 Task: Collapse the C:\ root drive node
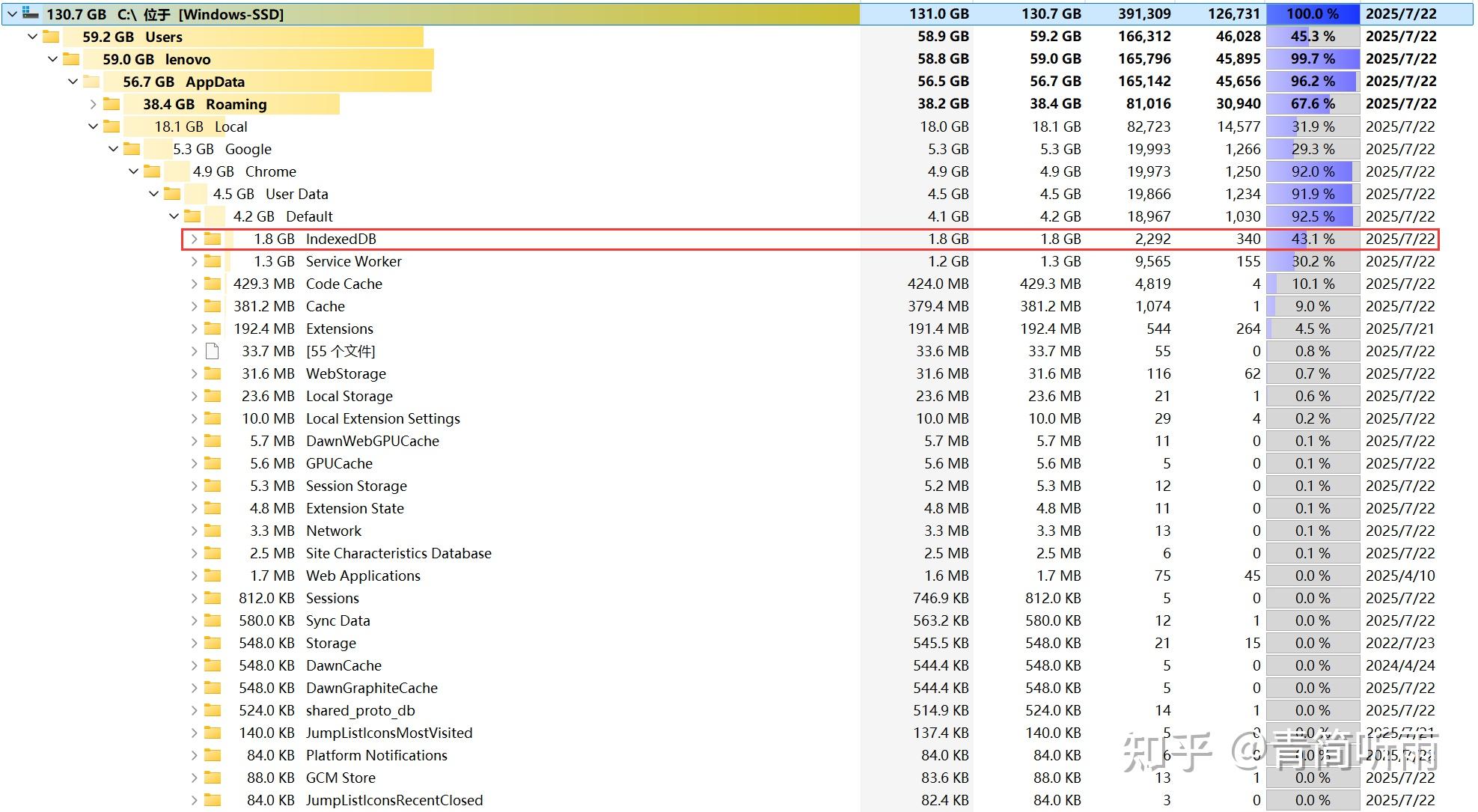click(12, 13)
